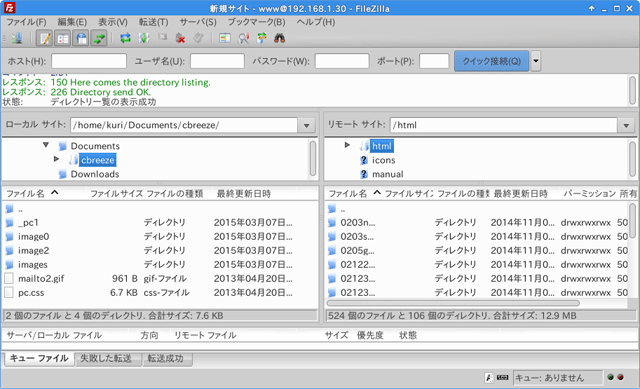Open the 表示(V) menu
640x389 pixels.
pyautogui.click(x=113, y=22)
